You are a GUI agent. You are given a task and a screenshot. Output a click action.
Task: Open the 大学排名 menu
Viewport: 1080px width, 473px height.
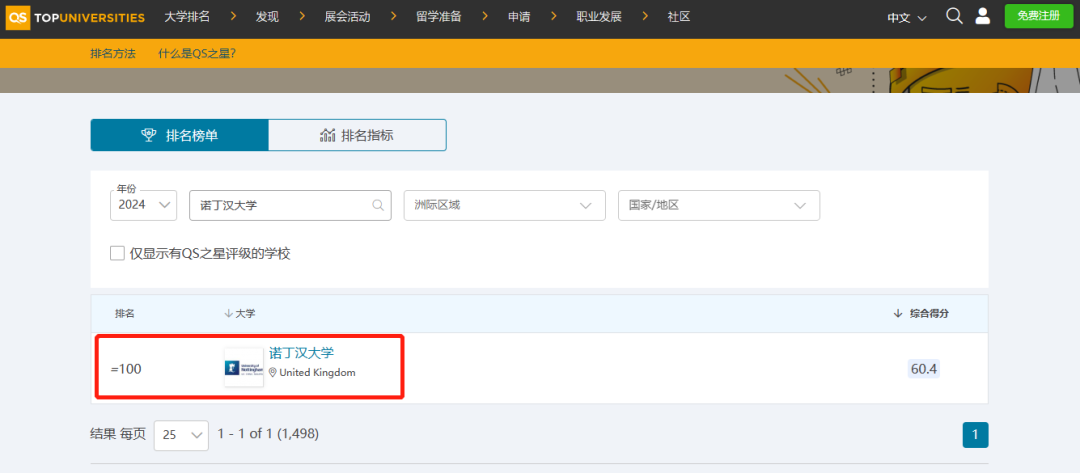[x=186, y=17]
